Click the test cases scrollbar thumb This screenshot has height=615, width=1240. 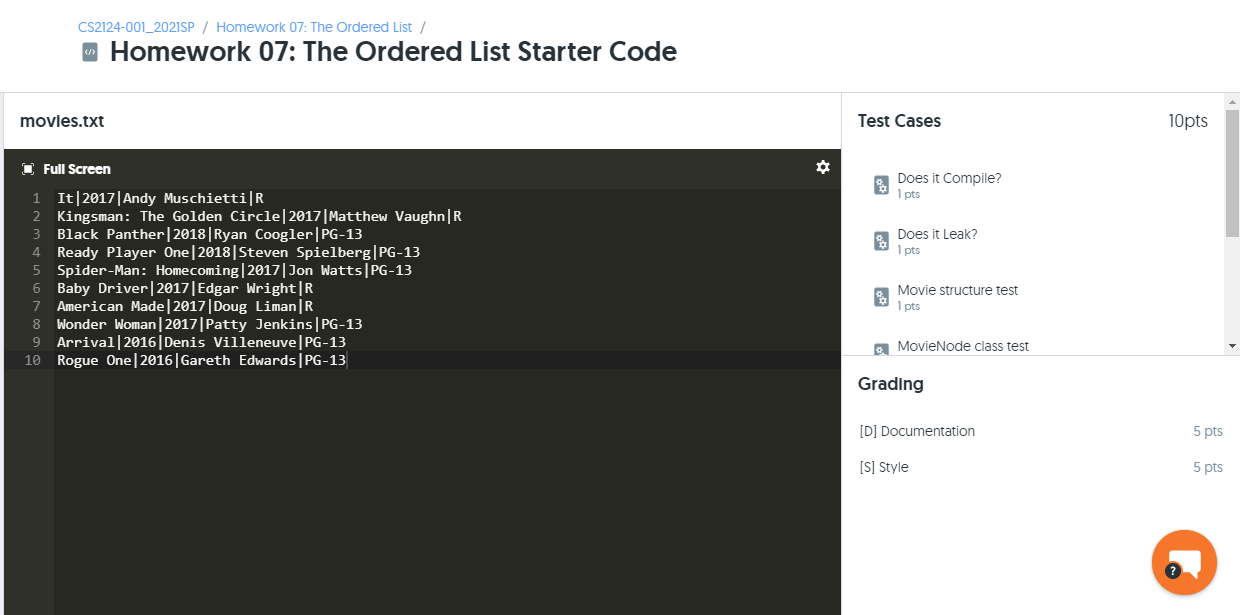1232,171
